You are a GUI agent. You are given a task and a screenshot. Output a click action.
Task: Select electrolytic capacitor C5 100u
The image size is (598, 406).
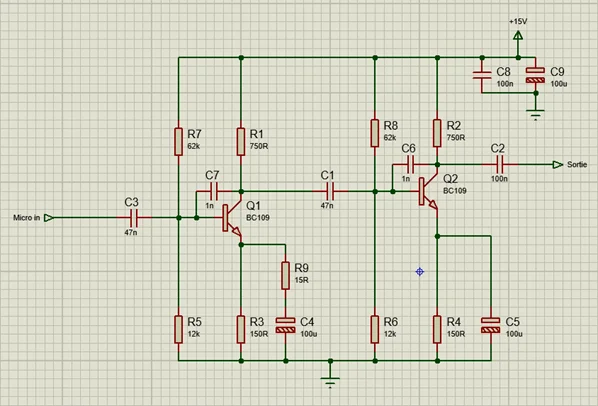pos(491,325)
